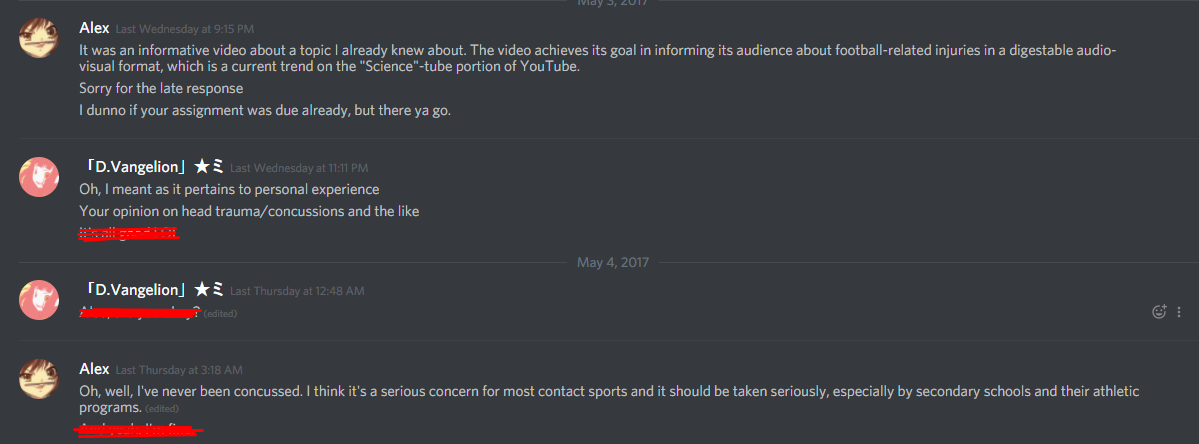Add a reaction to the 12:48 AM message
The width and height of the screenshot is (1199, 444).
coord(1159,311)
